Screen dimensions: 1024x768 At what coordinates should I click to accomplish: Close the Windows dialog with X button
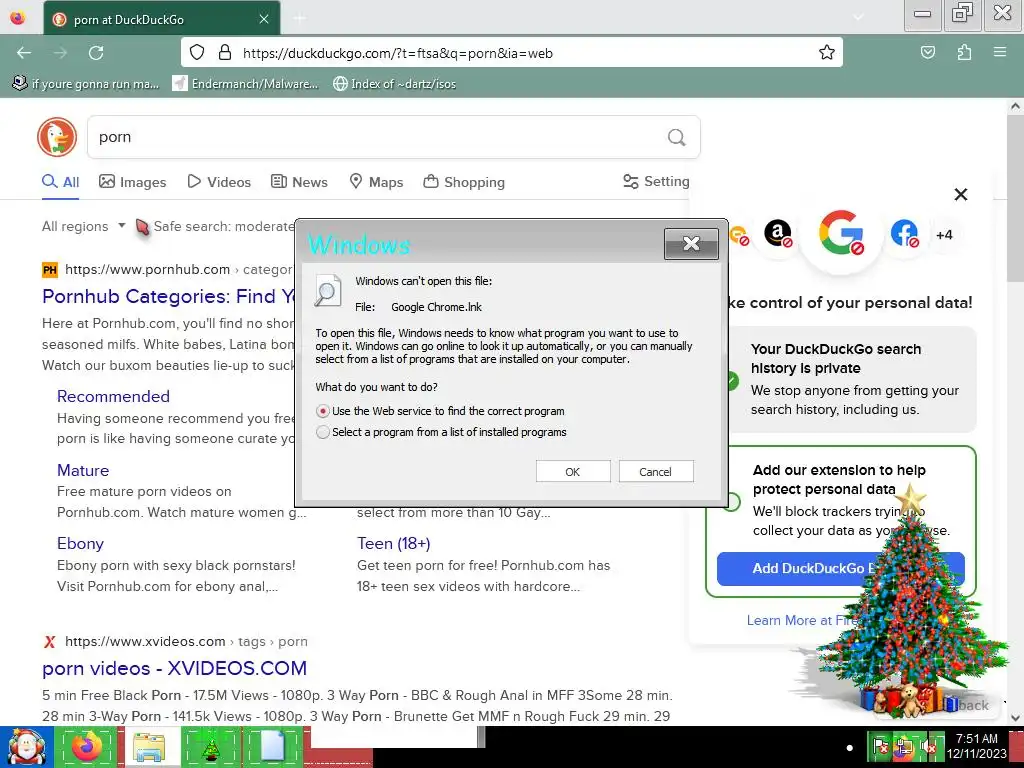pyautogui.click(x=691, y=244)
